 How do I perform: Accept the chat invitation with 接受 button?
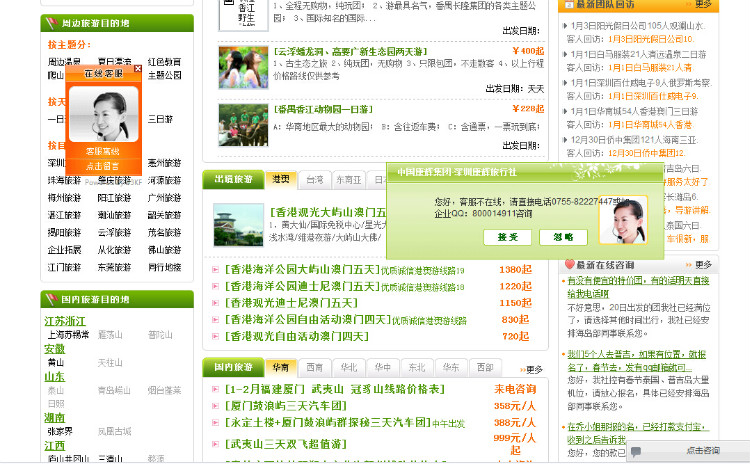[x=507, y=237]
